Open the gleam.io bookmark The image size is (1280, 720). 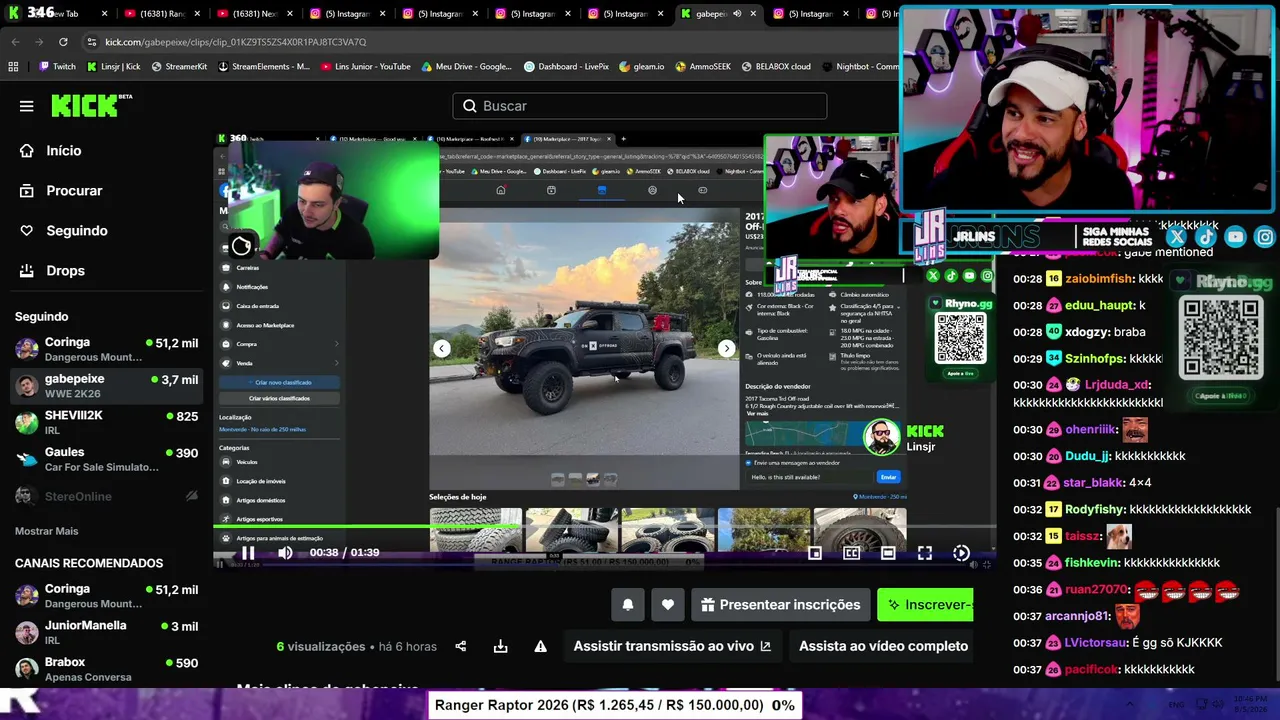click(x=641, y=67)
